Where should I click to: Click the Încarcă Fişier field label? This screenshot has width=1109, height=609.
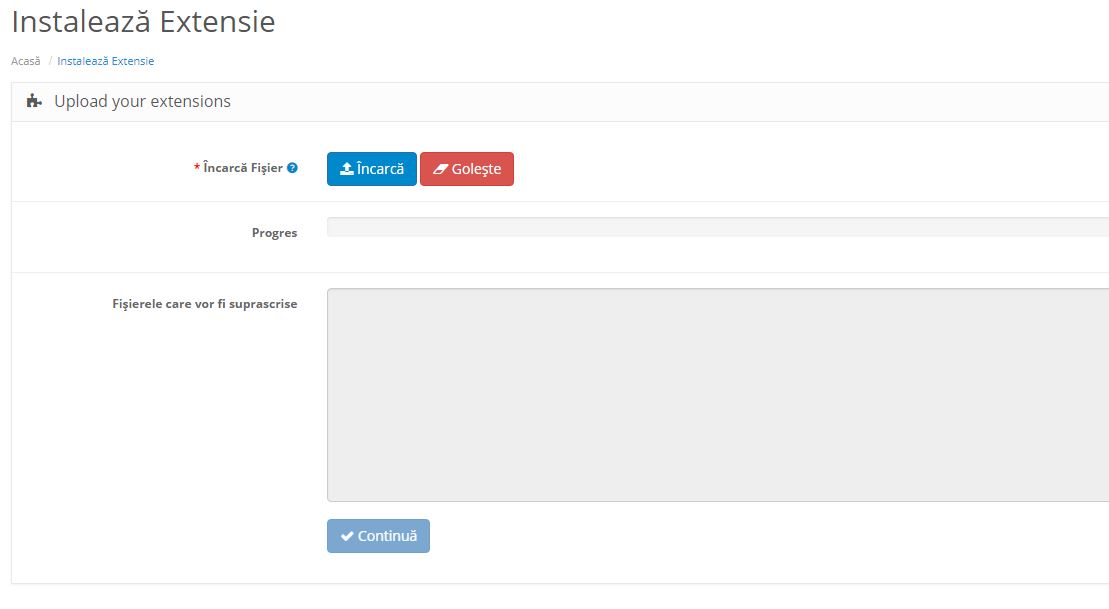click(242, 169)
